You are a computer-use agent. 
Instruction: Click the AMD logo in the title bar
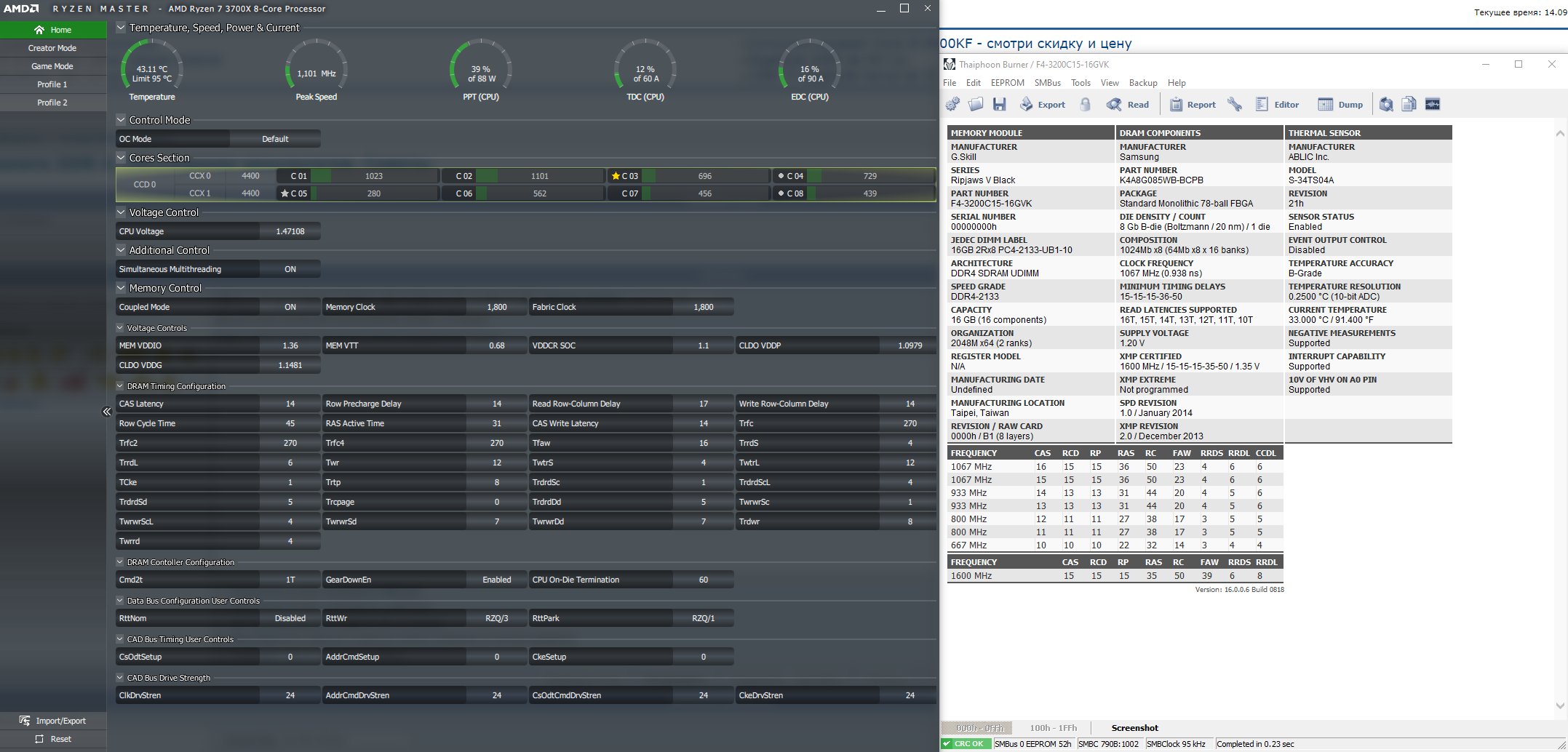21,9
